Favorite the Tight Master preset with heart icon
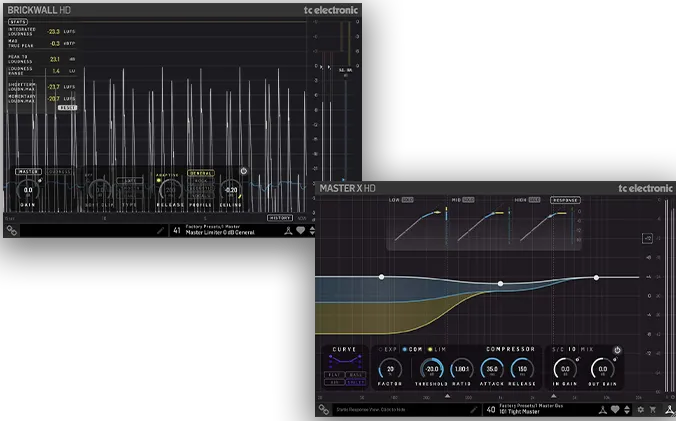This screenshot has width=676, height=421. (615, 409)
